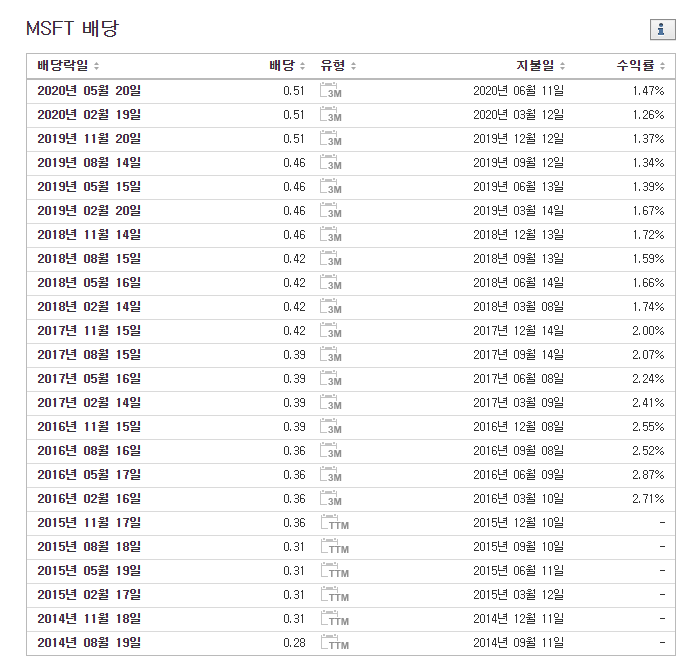This screenshot has height=659, width=681.
Task: Sort by 유형 column header
Action: click(338, 66)
